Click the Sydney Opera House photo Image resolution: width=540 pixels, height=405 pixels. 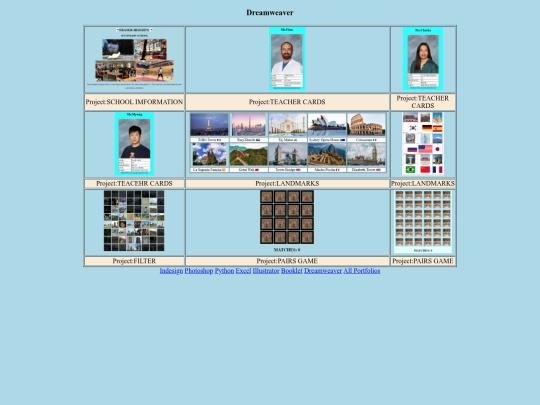click(x=327, y=125)
